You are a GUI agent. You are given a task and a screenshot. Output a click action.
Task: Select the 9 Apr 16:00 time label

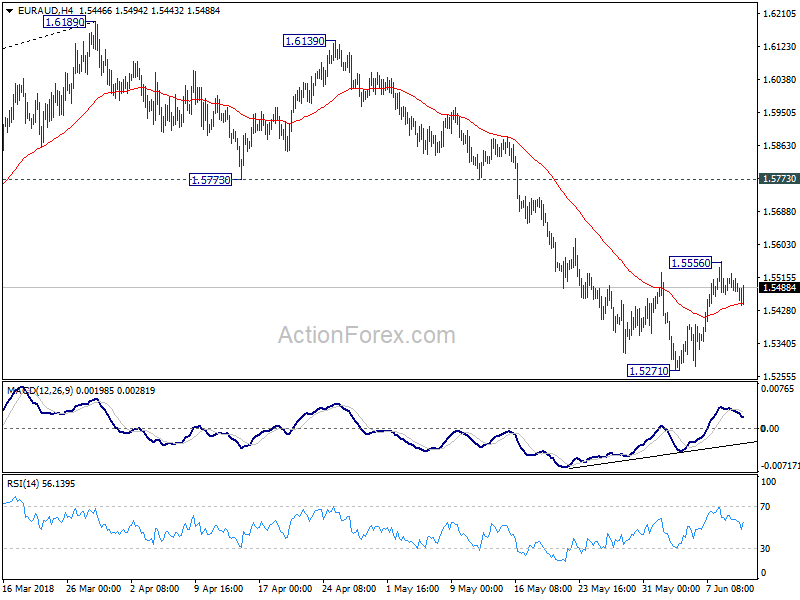click(x=219, y=588)
